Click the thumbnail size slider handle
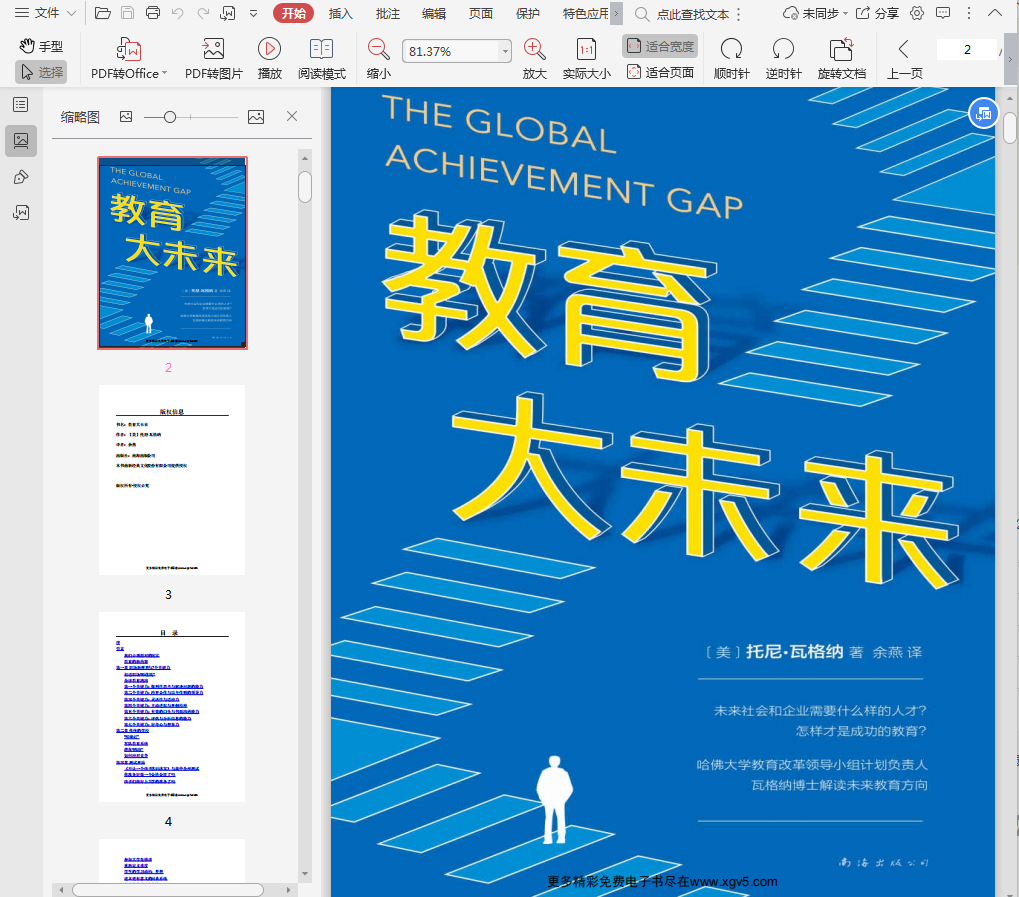 [170, 117]
